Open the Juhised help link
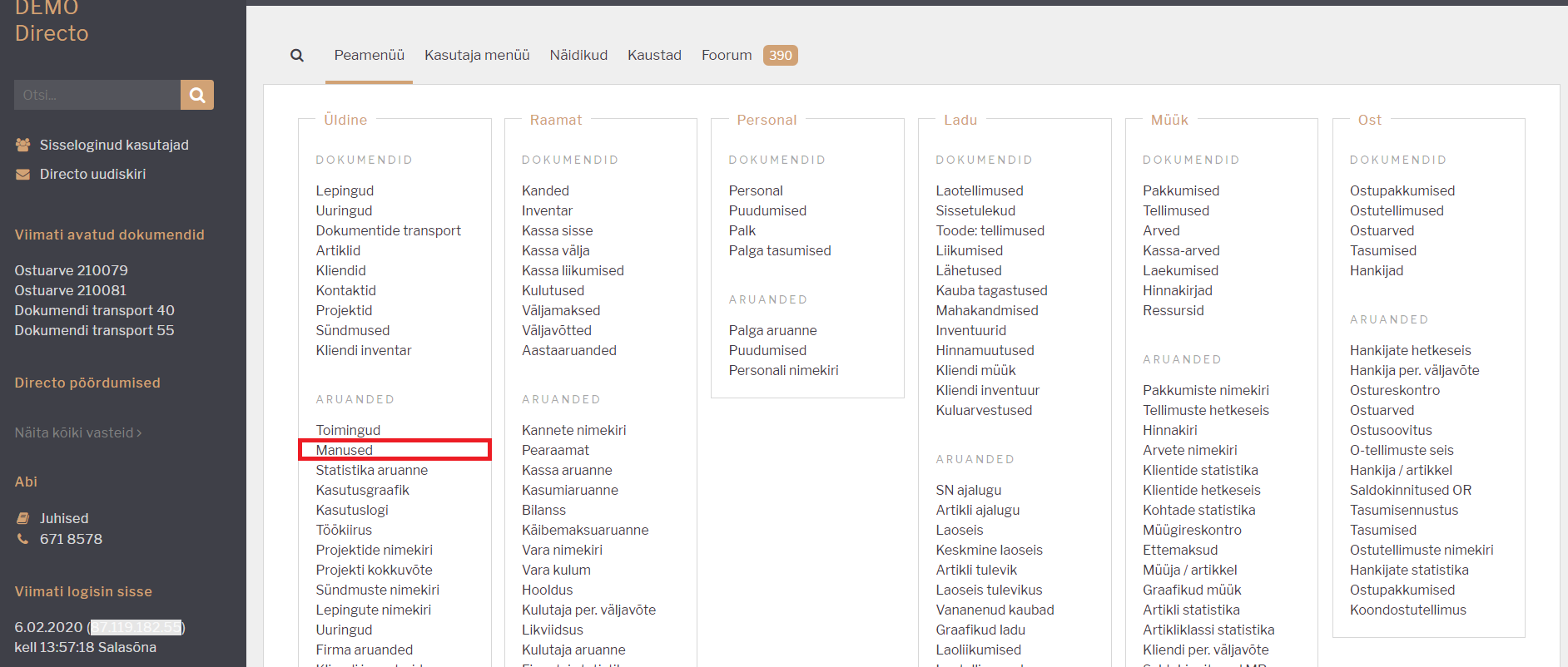 [64, 518]
